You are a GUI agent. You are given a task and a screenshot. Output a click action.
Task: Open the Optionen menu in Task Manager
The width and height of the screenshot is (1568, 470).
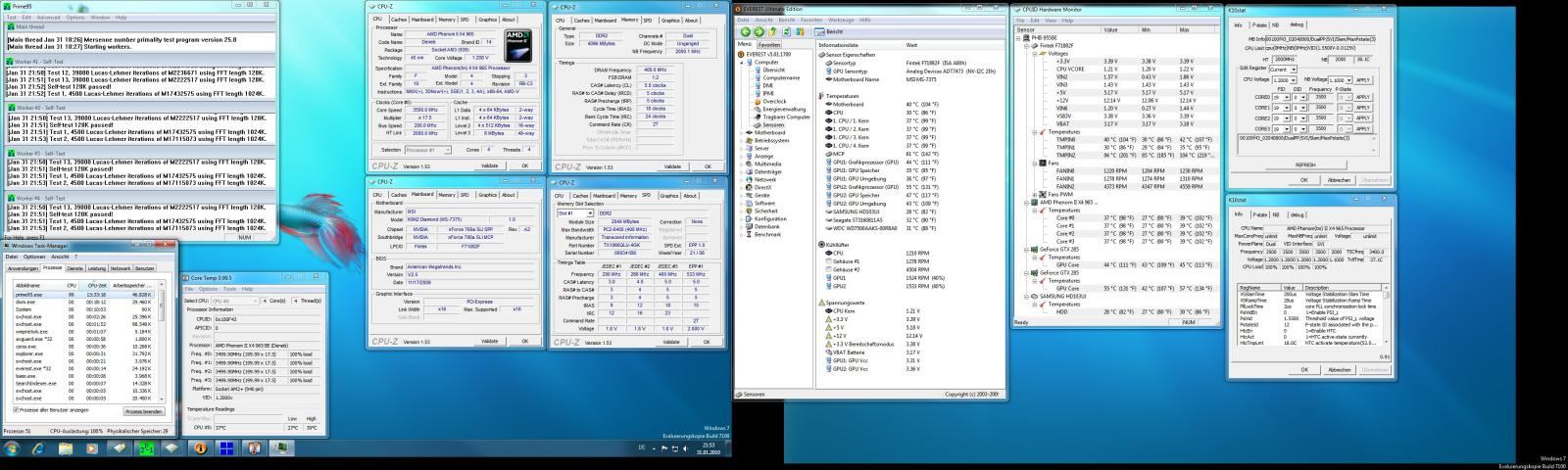point(33,257)
